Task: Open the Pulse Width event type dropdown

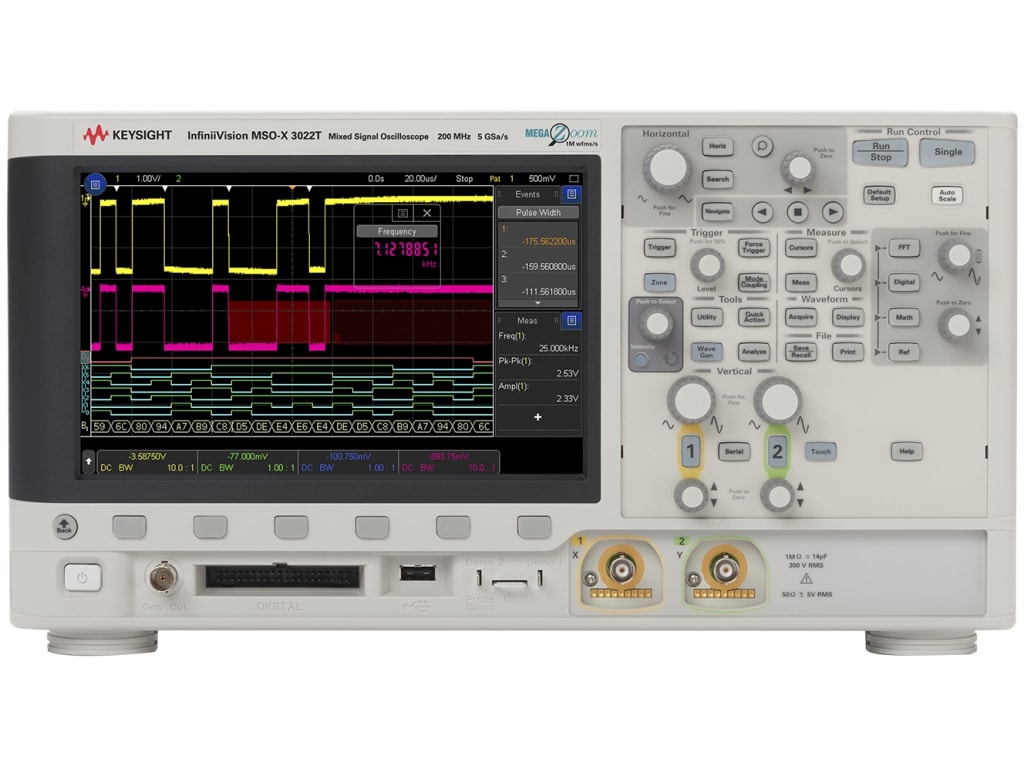Action: (538, 212)
